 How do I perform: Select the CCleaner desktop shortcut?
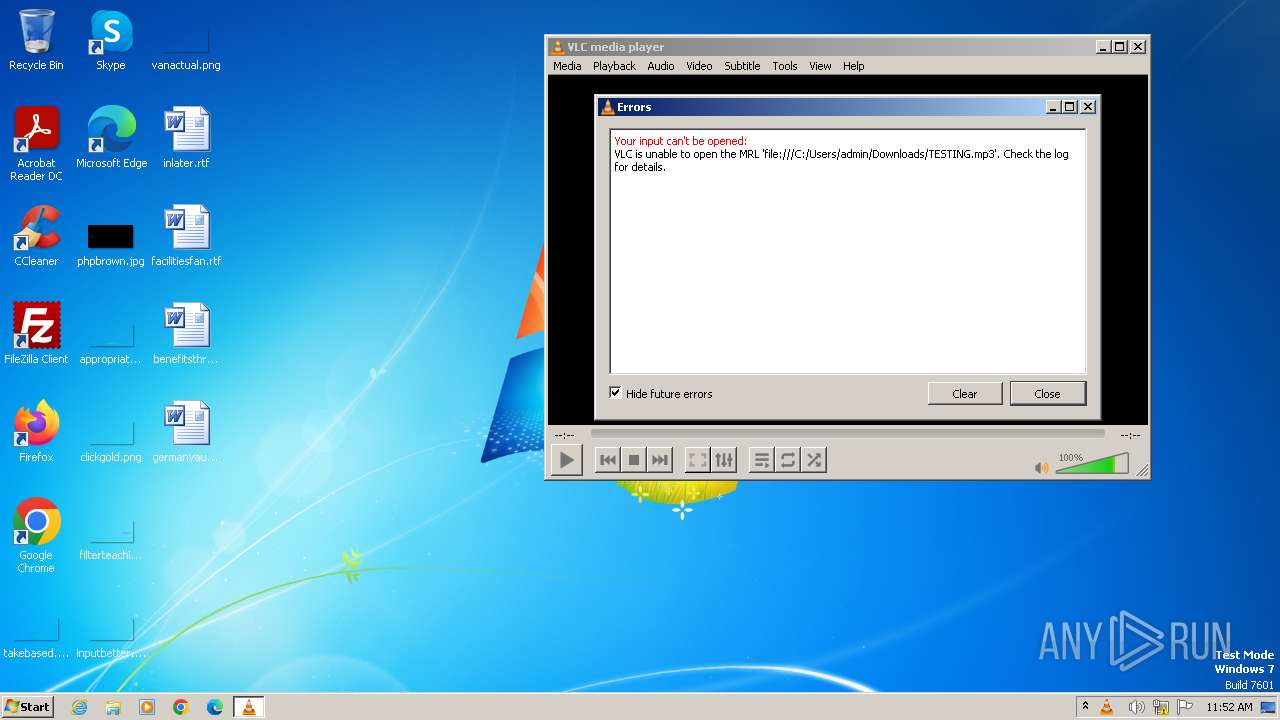36,236
